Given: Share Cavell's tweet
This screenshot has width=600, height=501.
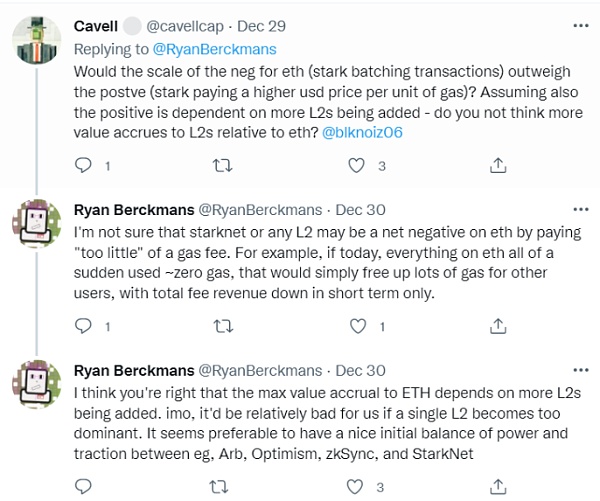Looking at the screenshot, I should tap(497, 164).
